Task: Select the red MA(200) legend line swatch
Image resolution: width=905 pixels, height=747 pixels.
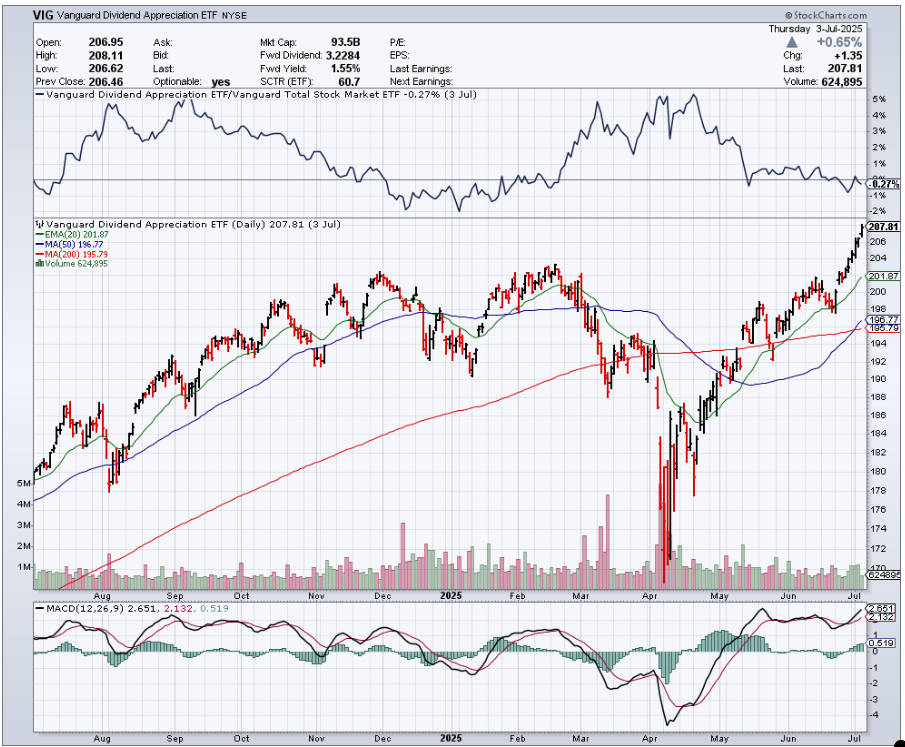Action: tap(40, 254)
